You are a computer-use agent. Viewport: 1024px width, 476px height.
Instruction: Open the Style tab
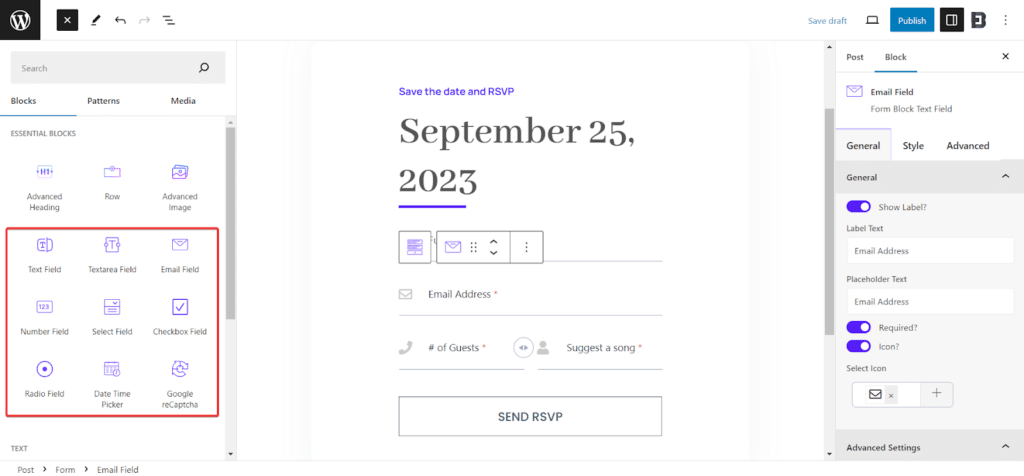coord(913,146)
